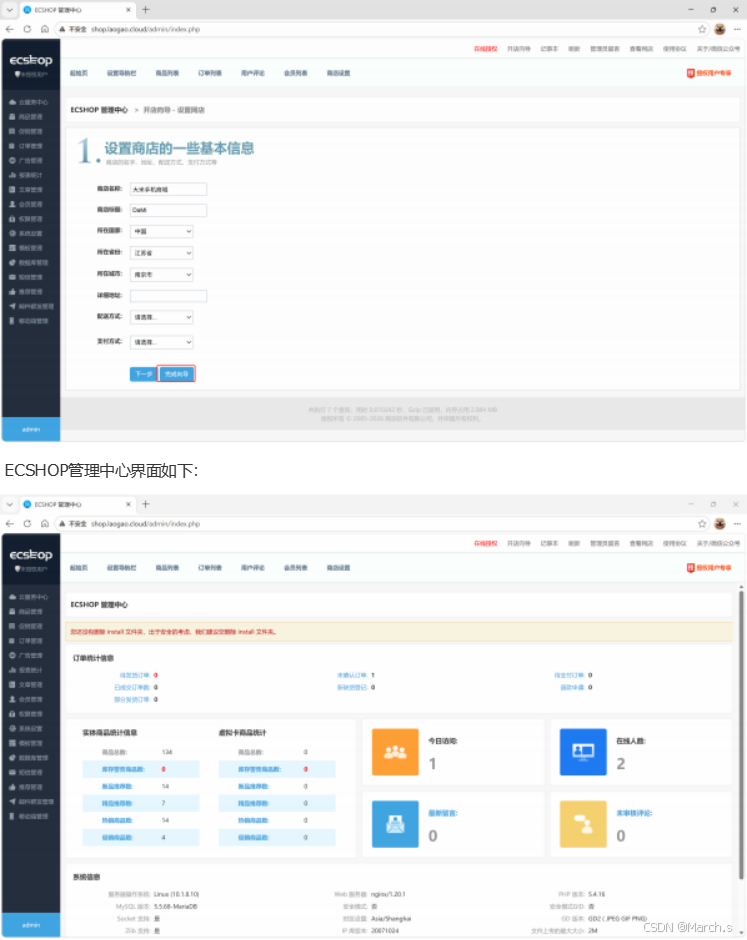
Task: Open report statistics chart icon in wizard page sidebar
Action: click(x=12, y=175)
